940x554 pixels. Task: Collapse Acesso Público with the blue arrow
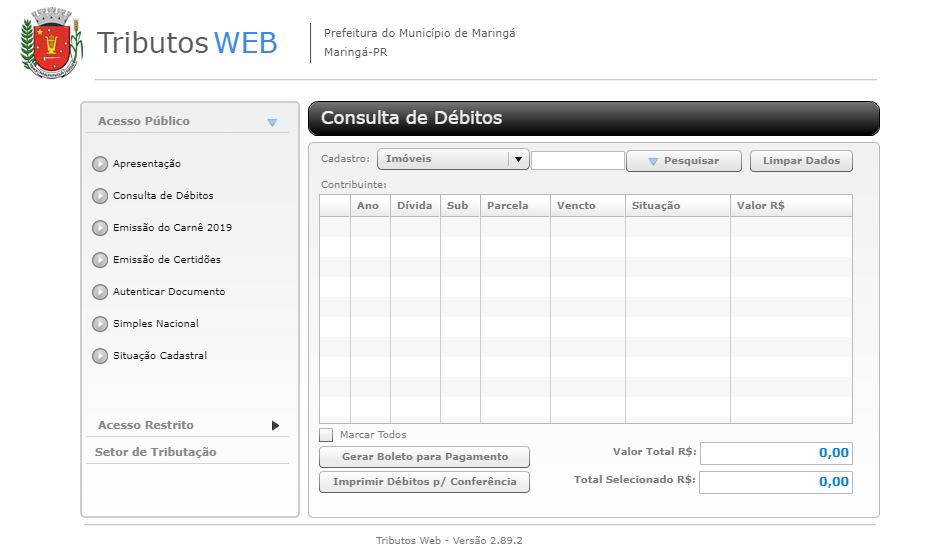coord(272,122)
